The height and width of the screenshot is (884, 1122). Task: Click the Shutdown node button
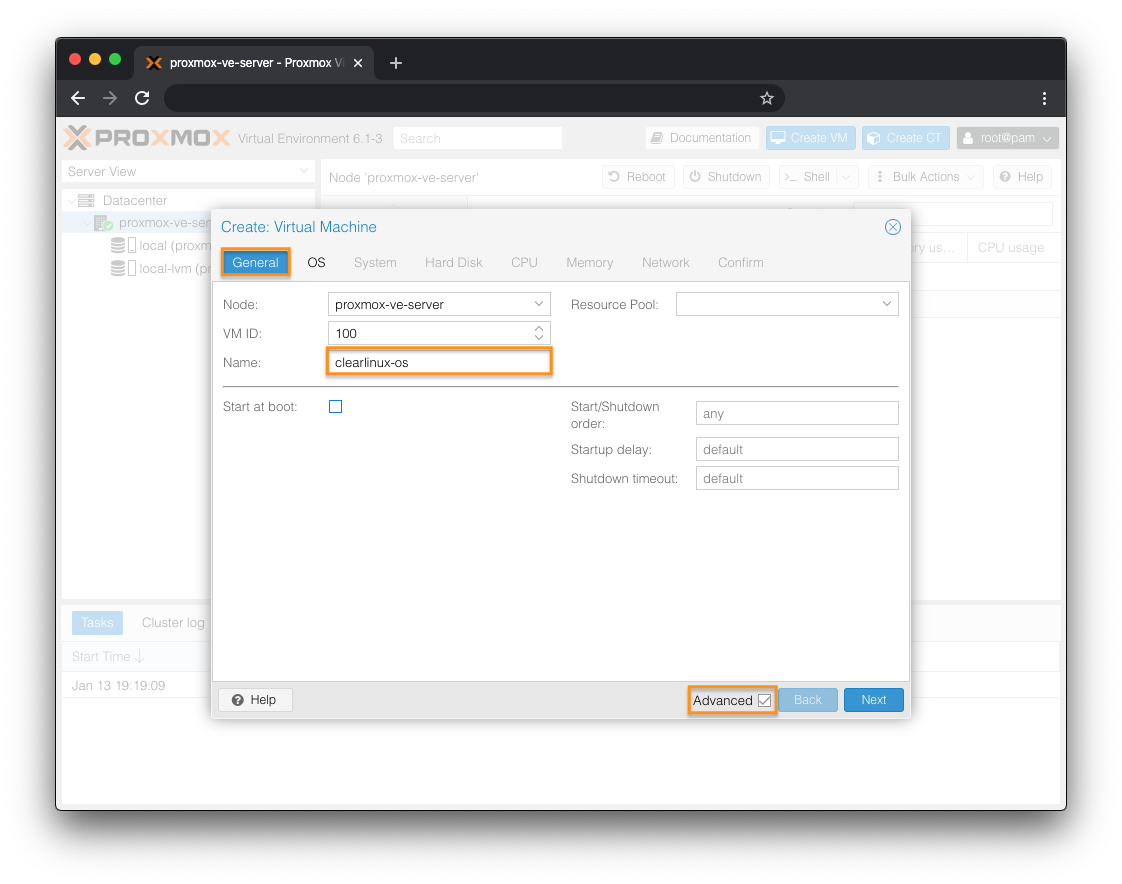(x=726, y=177)
